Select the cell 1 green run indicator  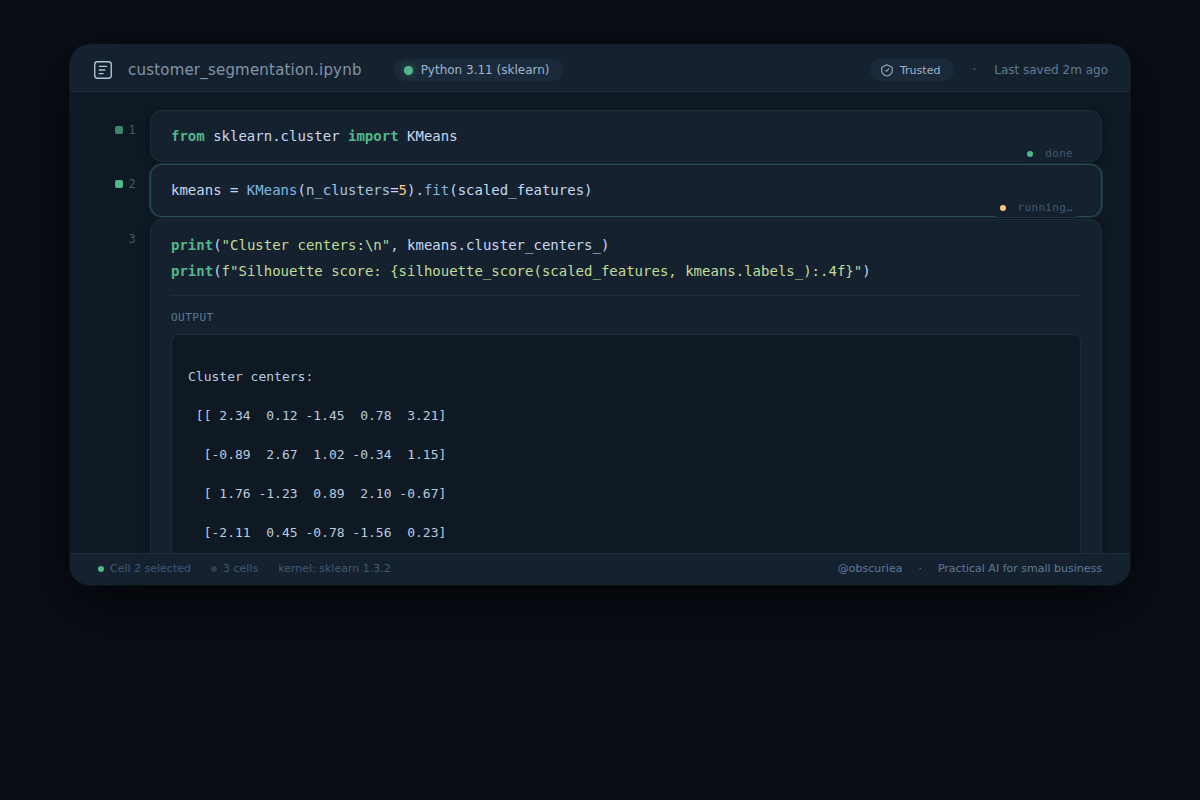click(x=119, y=130)
